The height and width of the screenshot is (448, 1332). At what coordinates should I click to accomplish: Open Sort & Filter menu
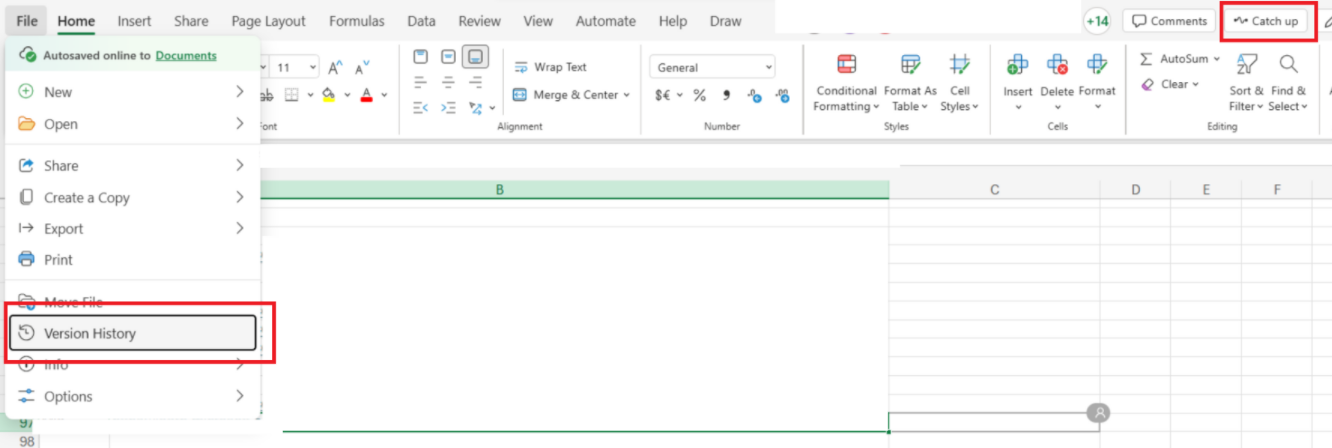[x=1247, y=82]
